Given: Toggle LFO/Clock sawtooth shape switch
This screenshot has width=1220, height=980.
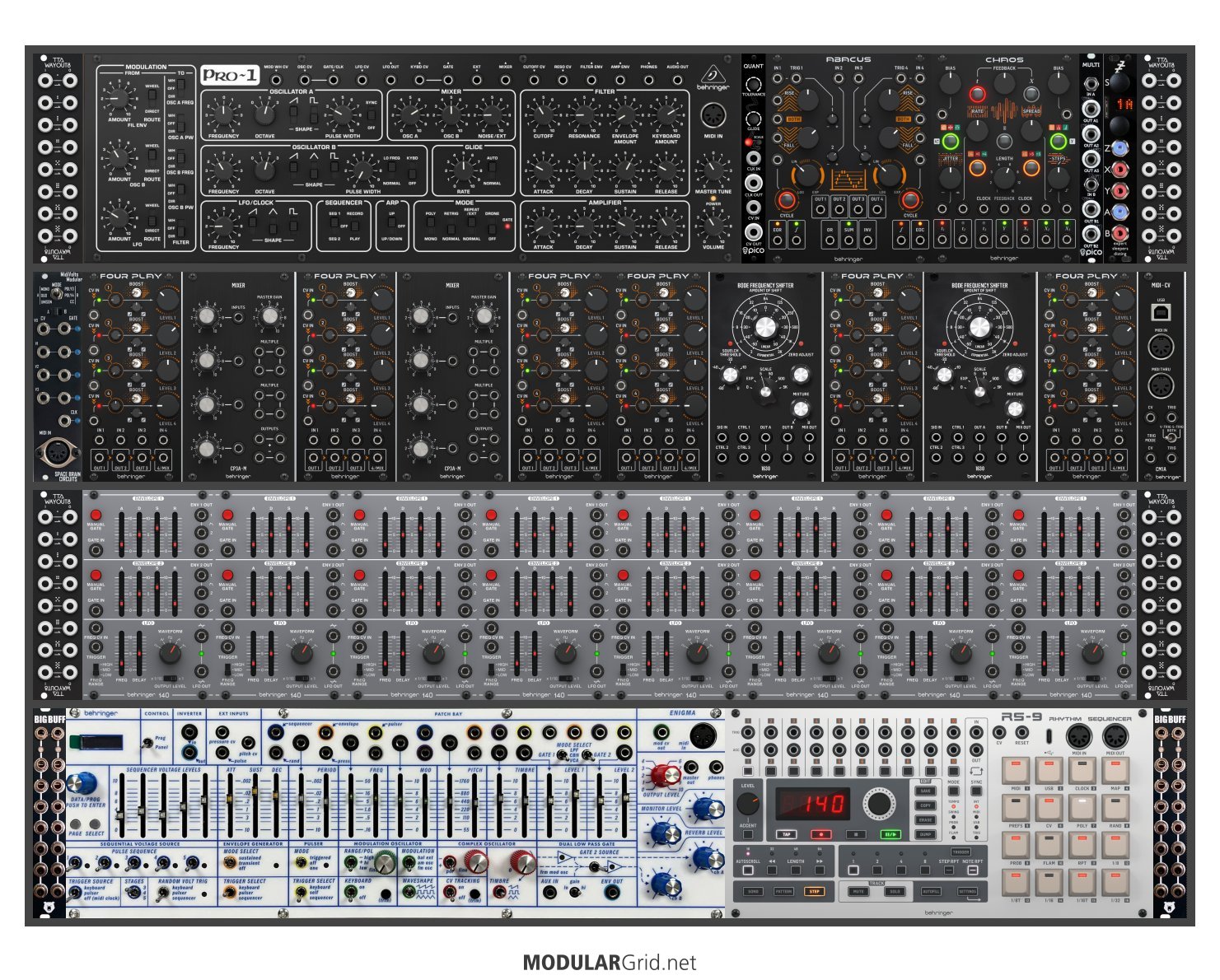Looking at the screenshot, I should pos(253,224).
